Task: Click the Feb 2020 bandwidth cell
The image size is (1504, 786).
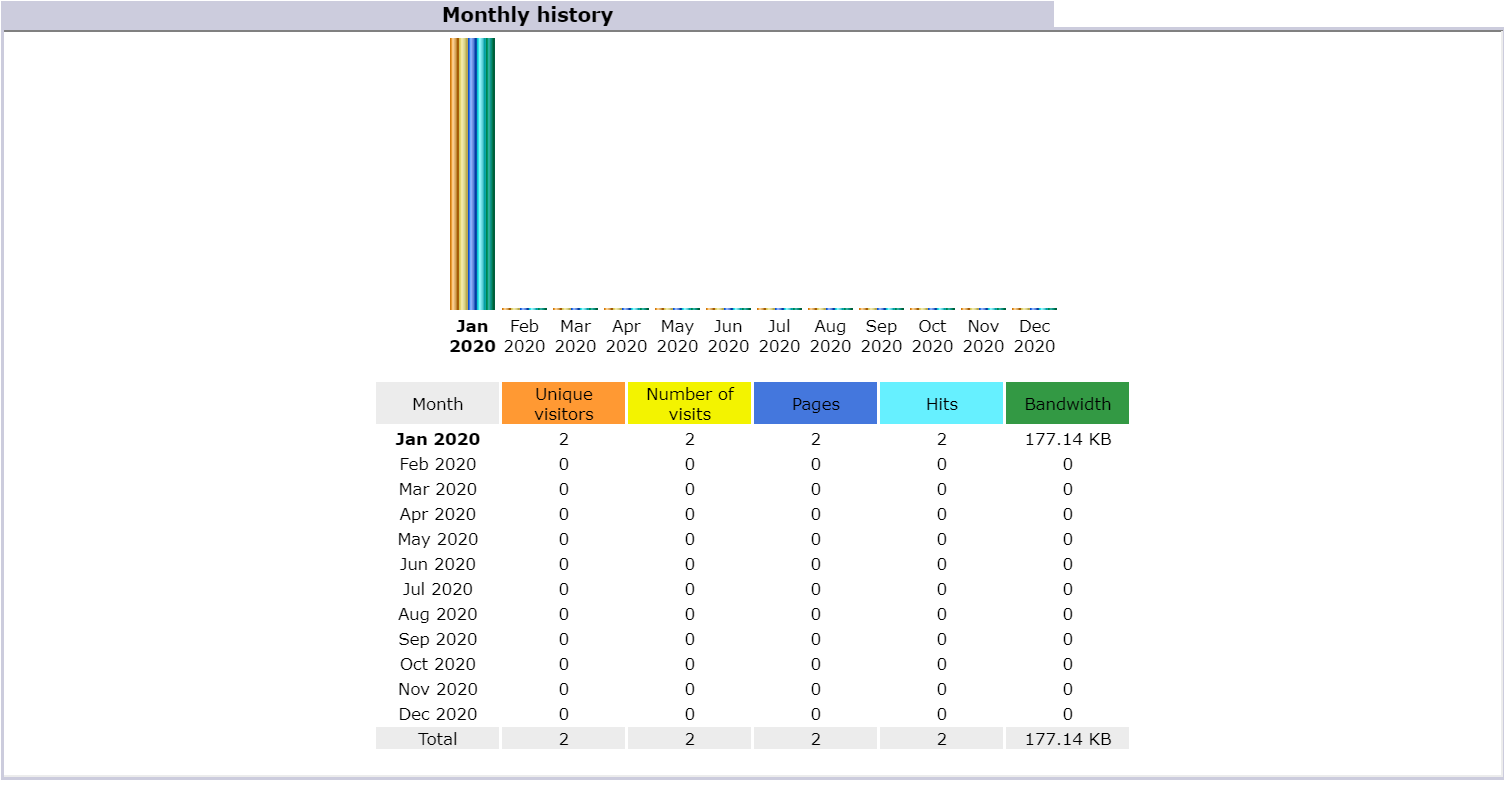Action: [x=1067, y=464]
